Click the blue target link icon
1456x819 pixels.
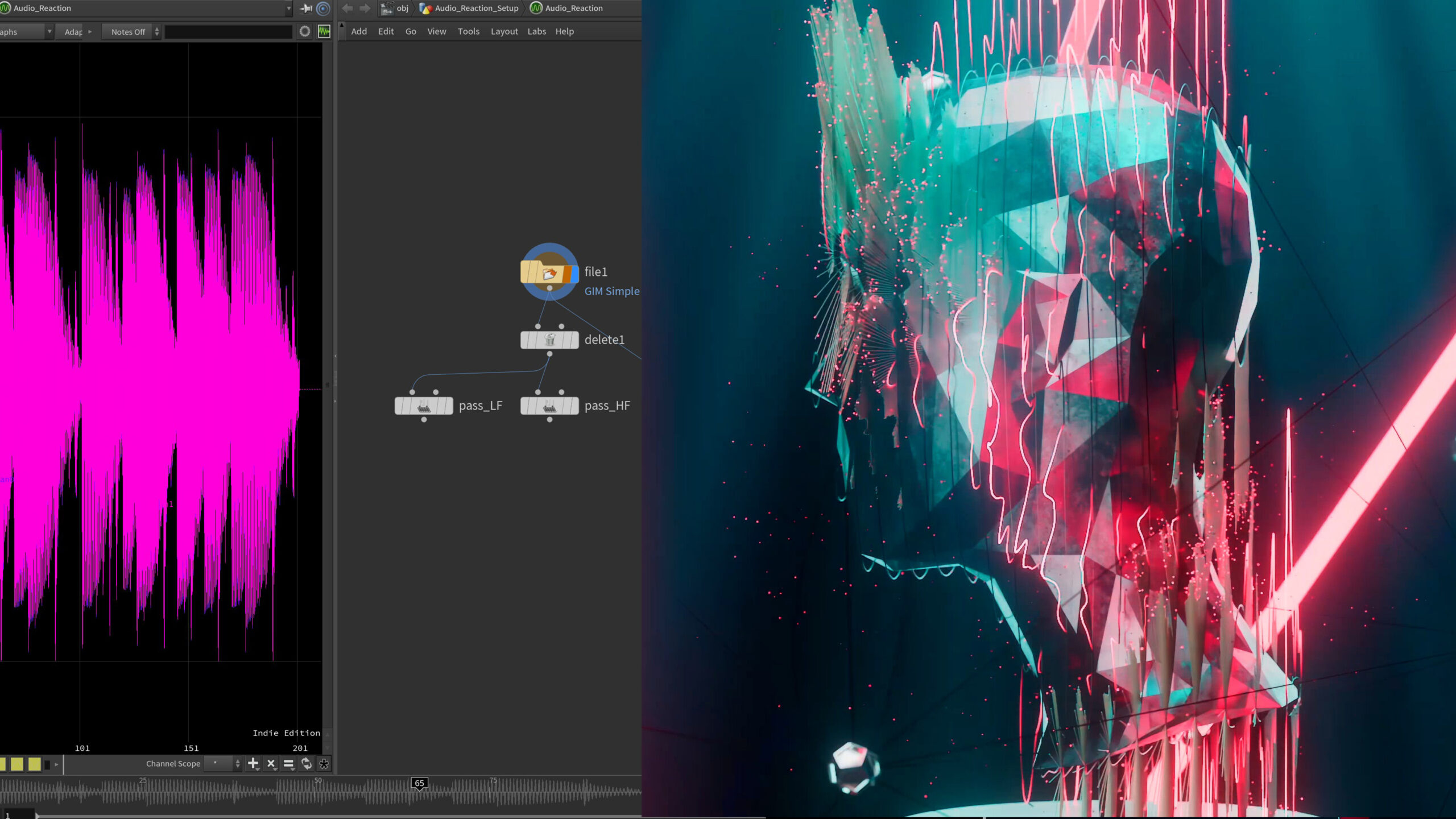tap(323, 9)
